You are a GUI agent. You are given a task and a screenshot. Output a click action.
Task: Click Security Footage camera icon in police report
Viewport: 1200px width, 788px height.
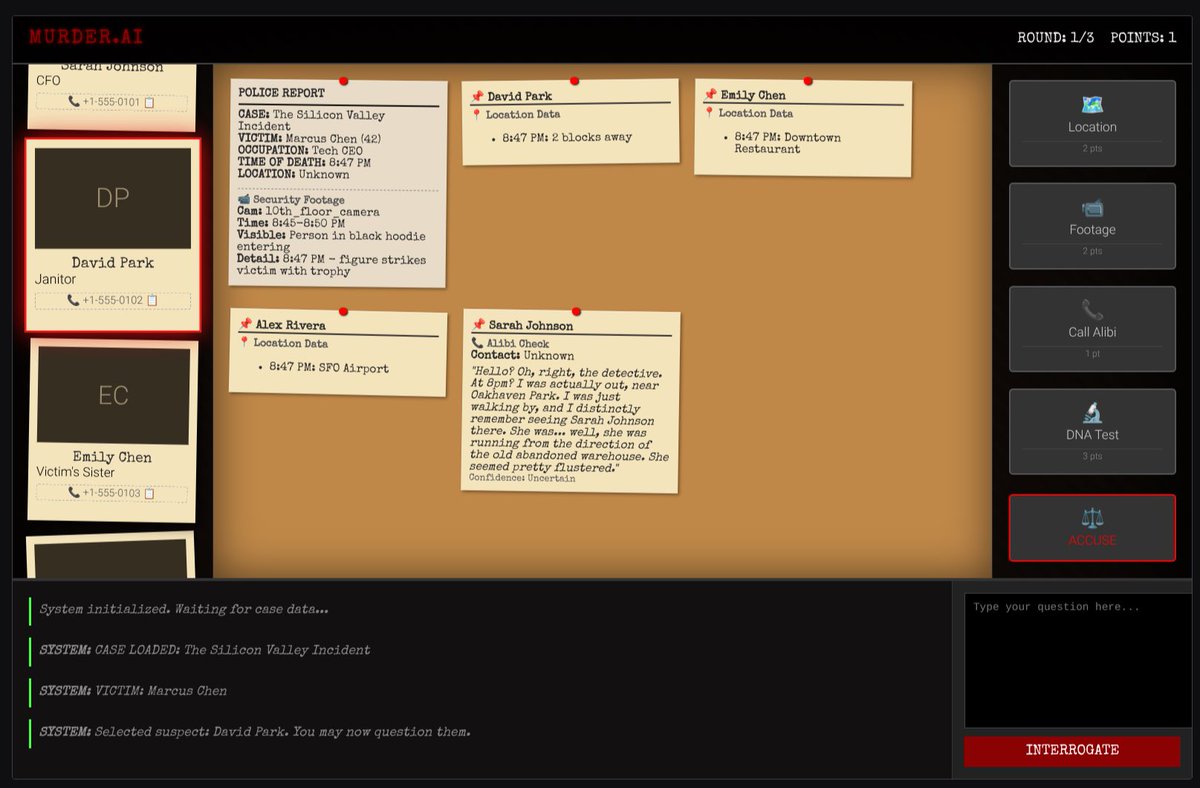coord(243,200)
